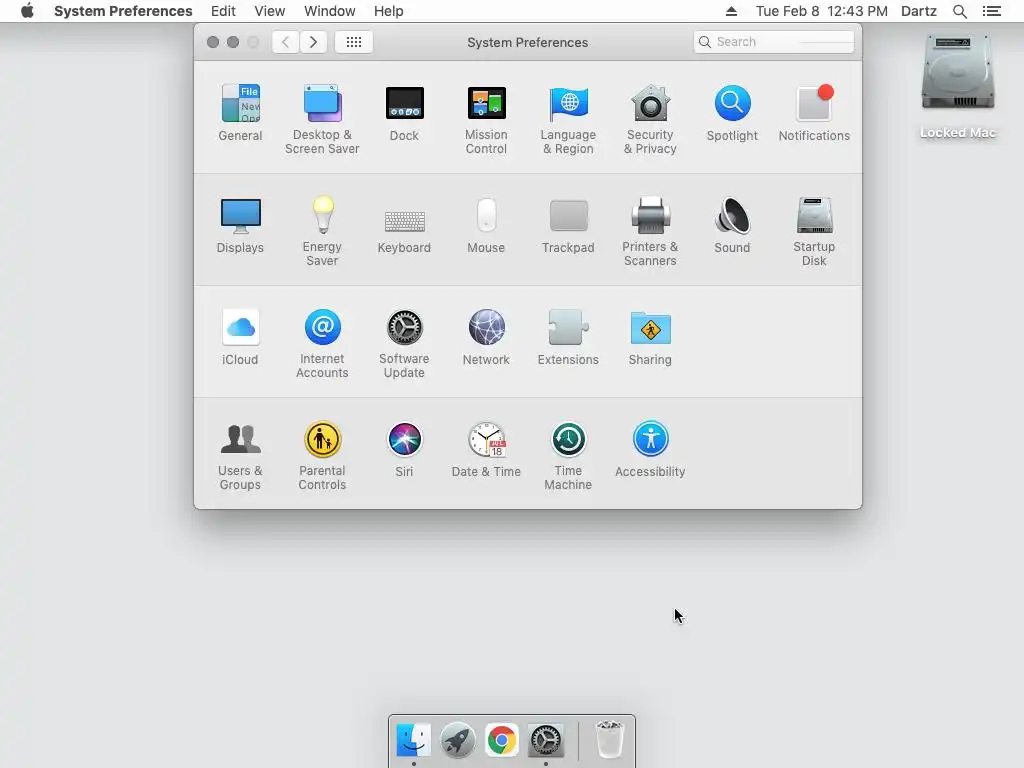Open Spotlight search from menu bar
The image size is (1024, 768).
960,11
